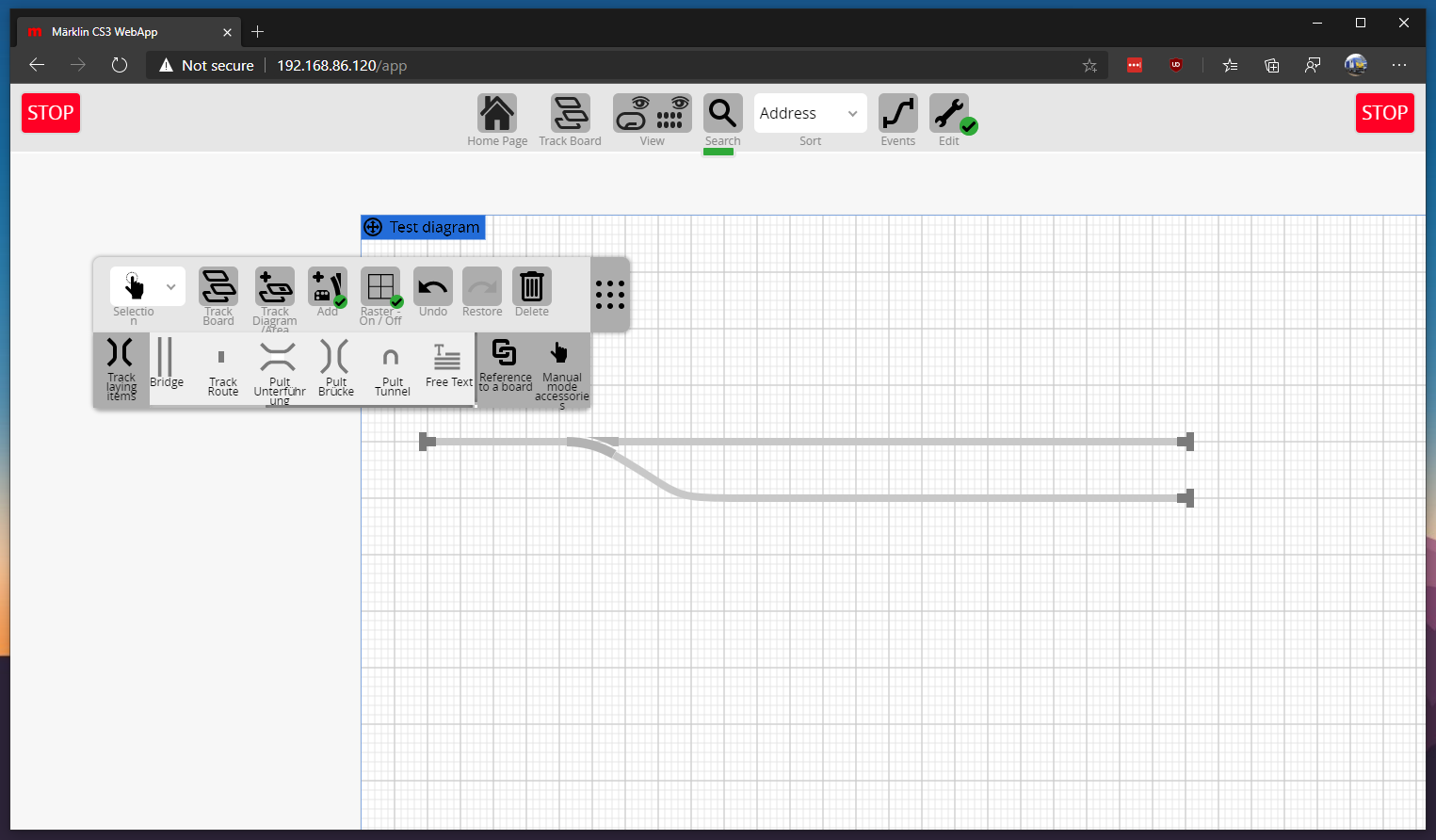Open the browser feedback person icon
The image size is (1436, 840).
tap(1313, 65)
